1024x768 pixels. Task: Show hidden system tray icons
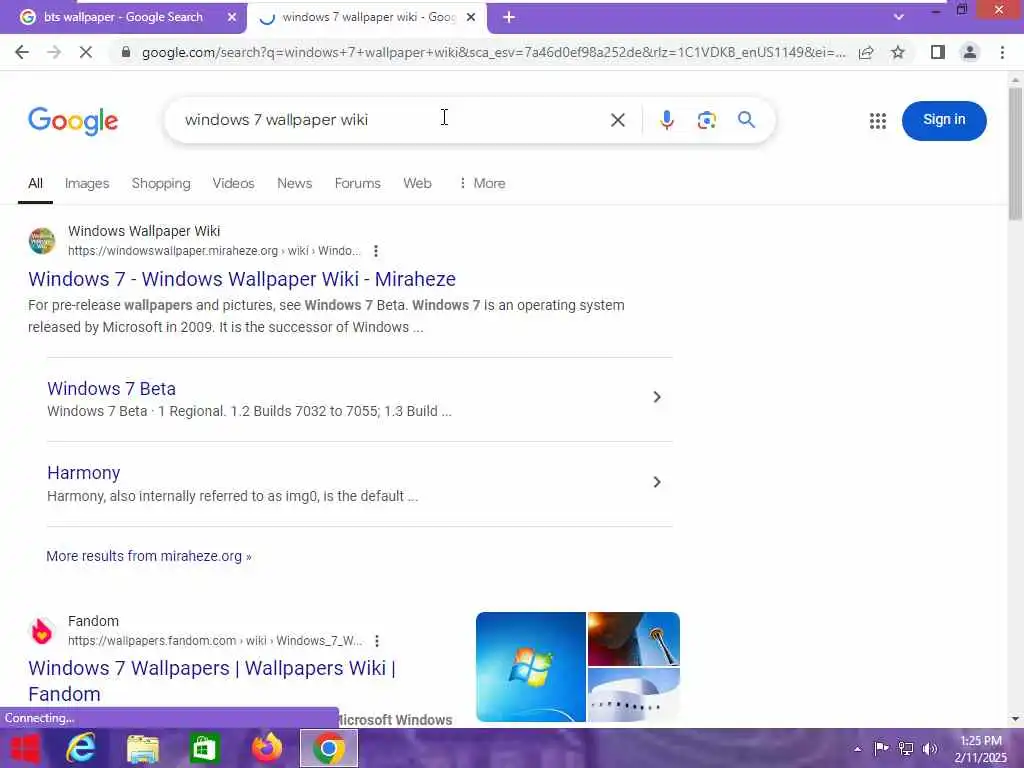[x=857, y=749]
